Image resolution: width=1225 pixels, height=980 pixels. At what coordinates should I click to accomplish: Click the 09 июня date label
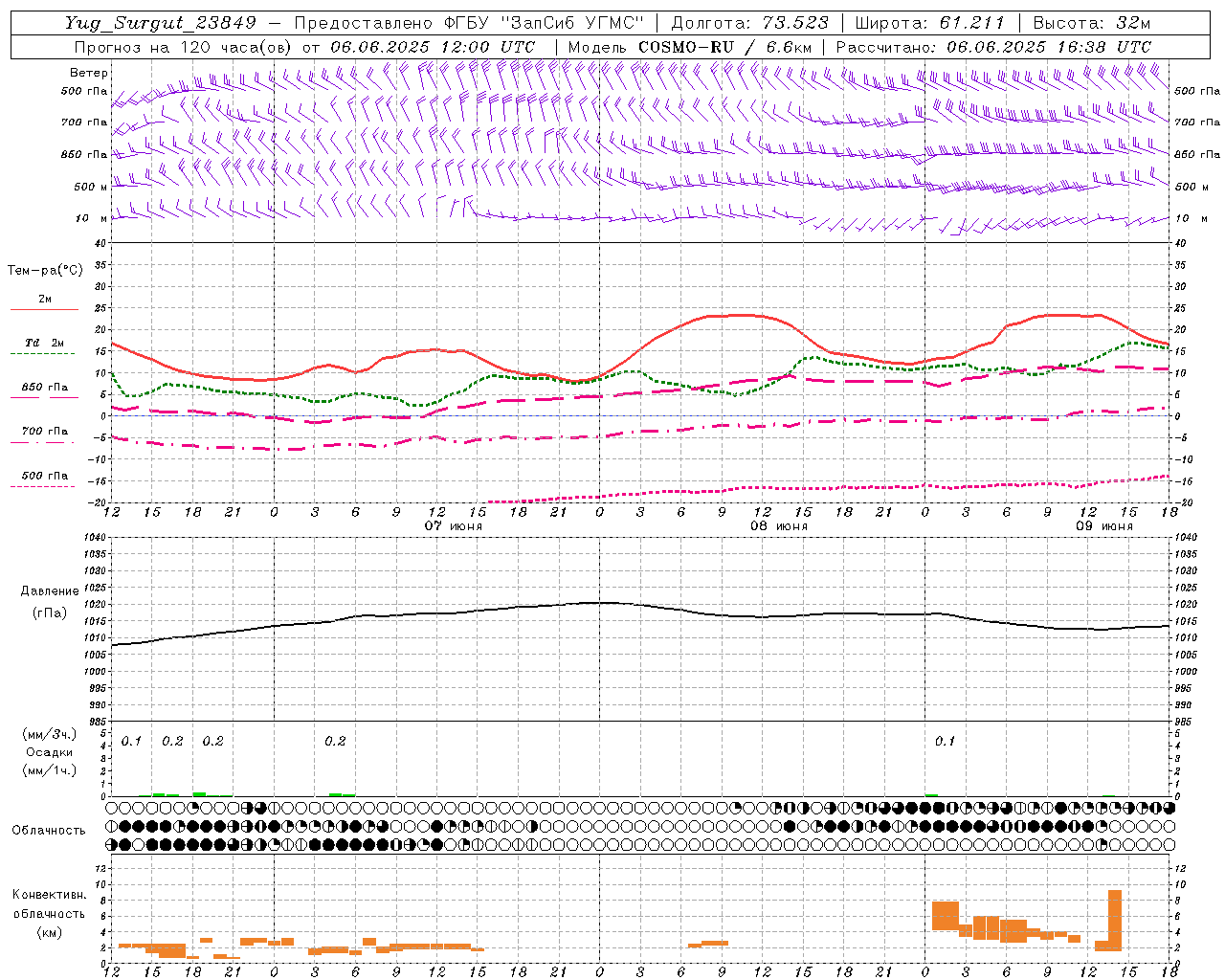click(x=1103, y=526)
